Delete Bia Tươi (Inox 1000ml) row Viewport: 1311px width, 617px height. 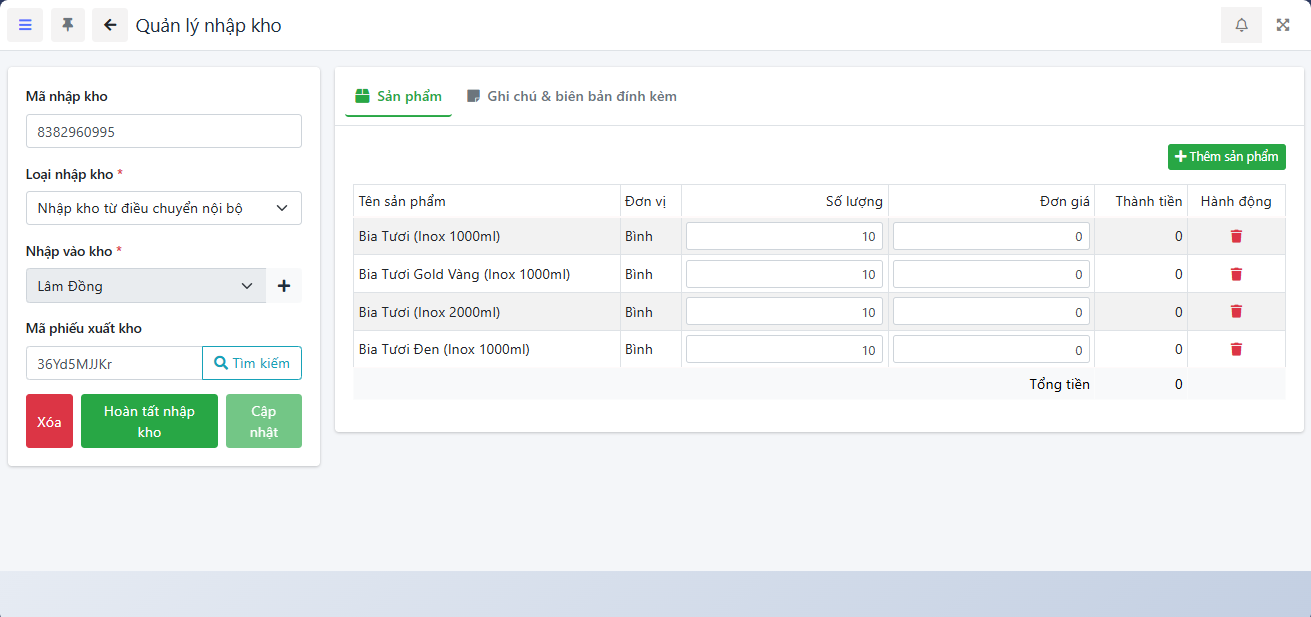pyautogui.click(x=1236, y=236)
